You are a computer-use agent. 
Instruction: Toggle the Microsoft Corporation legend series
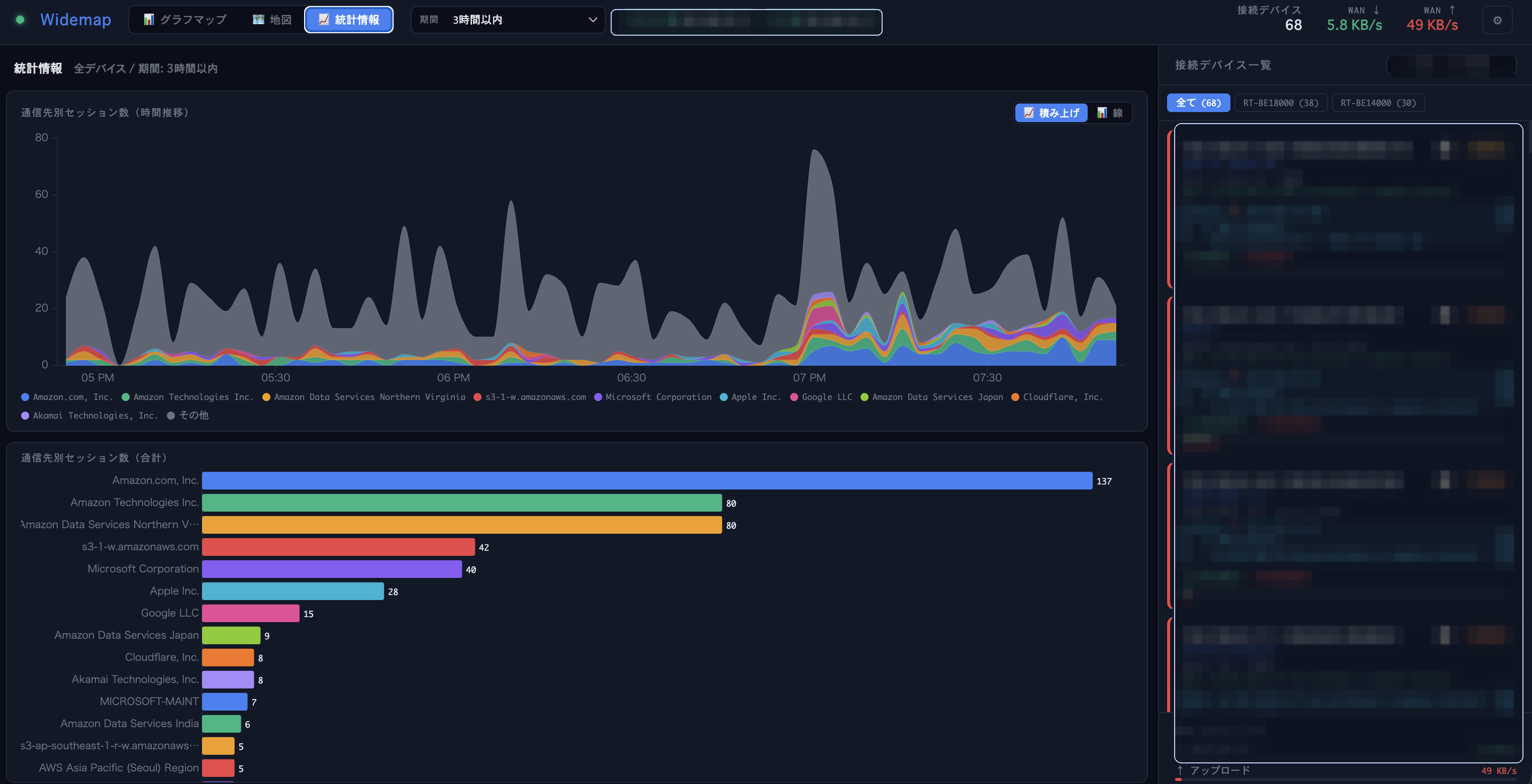click(x=652, y=397)
